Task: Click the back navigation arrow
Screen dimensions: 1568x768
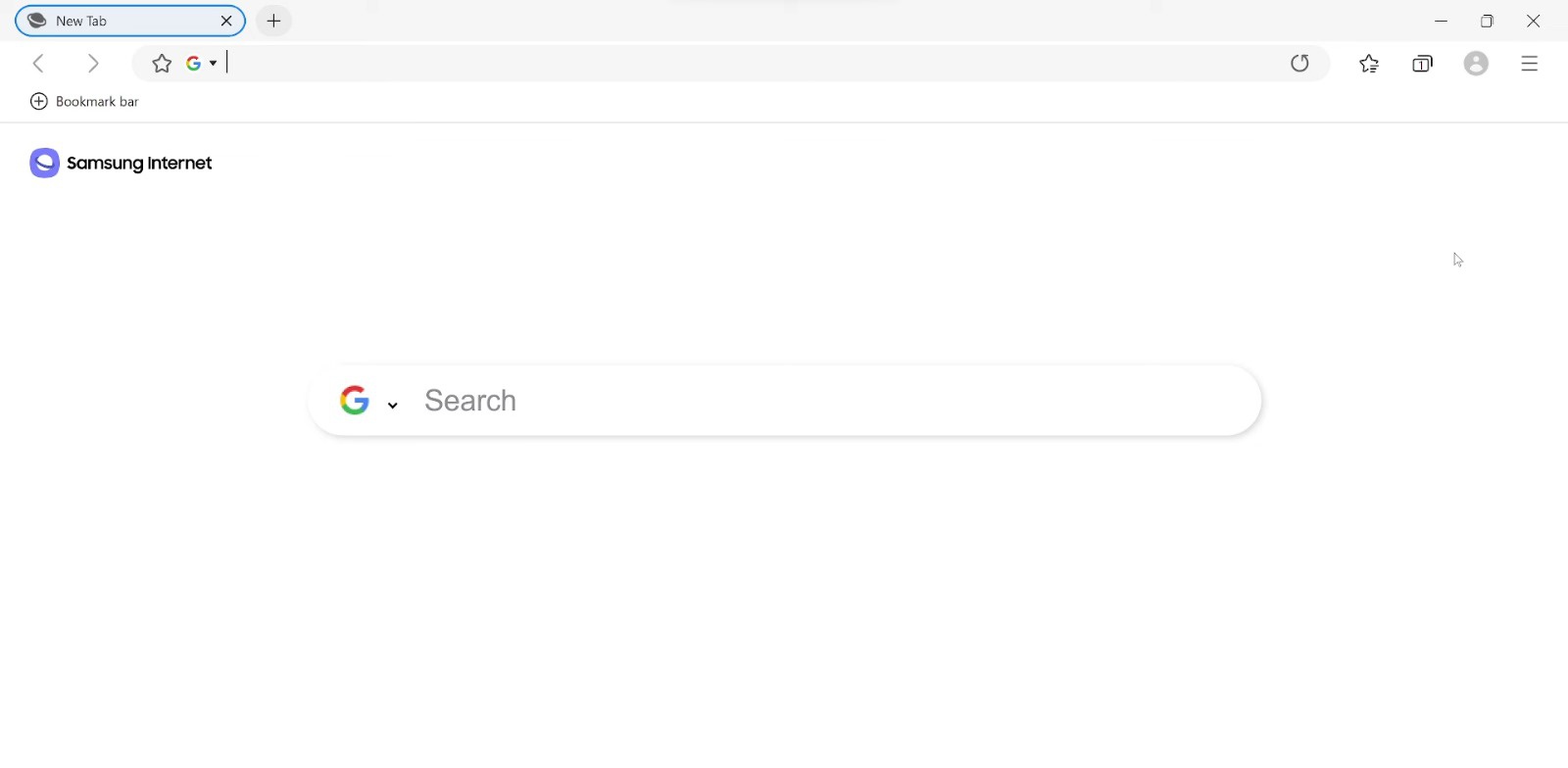Action: coord(39,64)
